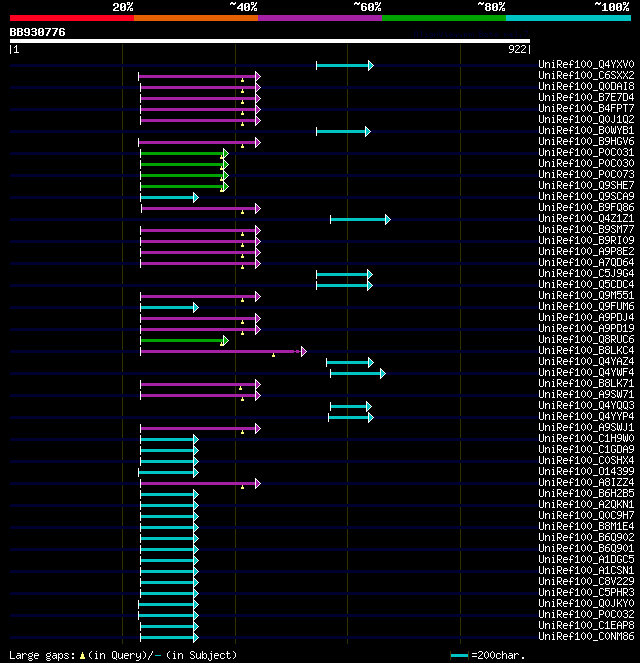Click the yellow Query gap legend marker
Viewport: 640px width, 663px height.
(x=82, y=656)
